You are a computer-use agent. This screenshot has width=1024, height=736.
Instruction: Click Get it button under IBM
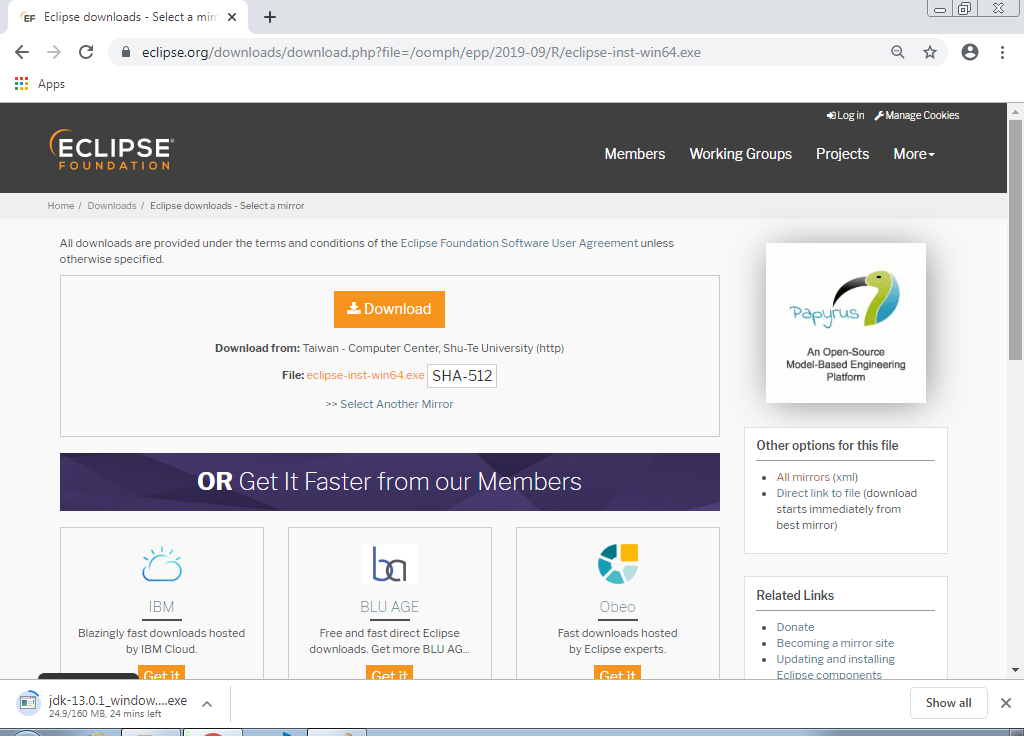point(161,673)
